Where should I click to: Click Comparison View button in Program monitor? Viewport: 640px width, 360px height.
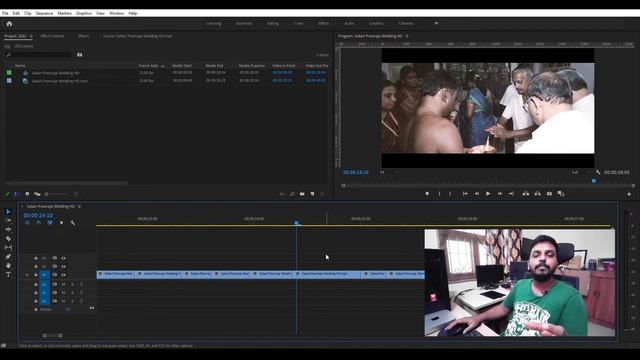[561, 194]
